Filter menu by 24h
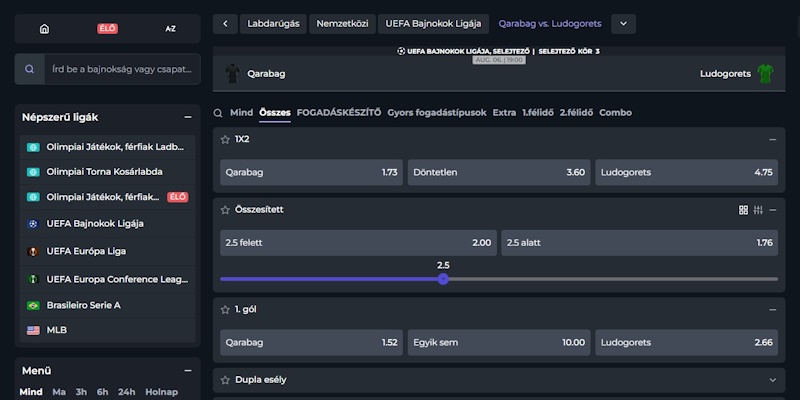This screenshot has height=400, width=800. [127, 392]
